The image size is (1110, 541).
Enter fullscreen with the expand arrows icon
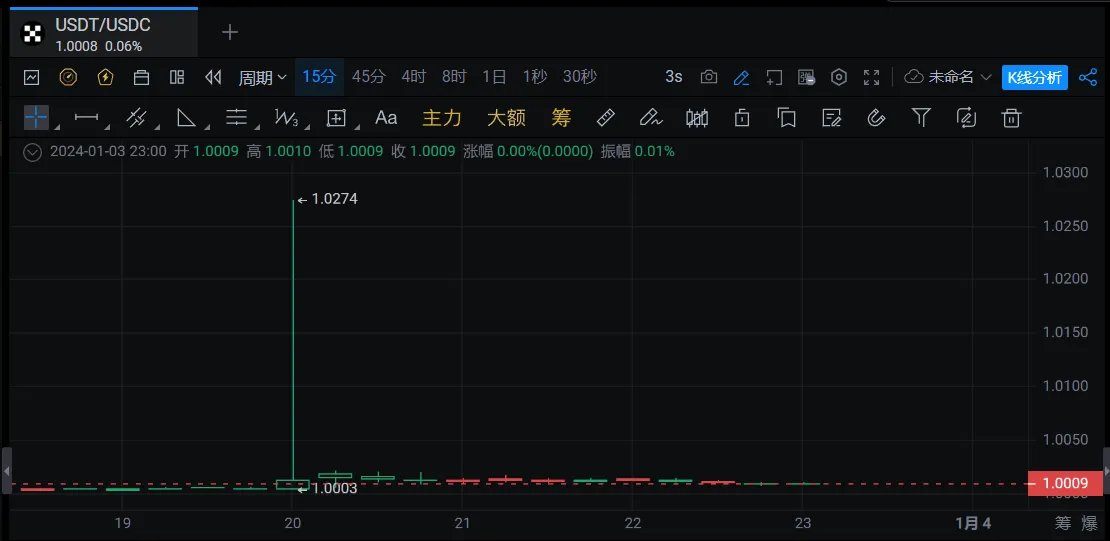871,77
